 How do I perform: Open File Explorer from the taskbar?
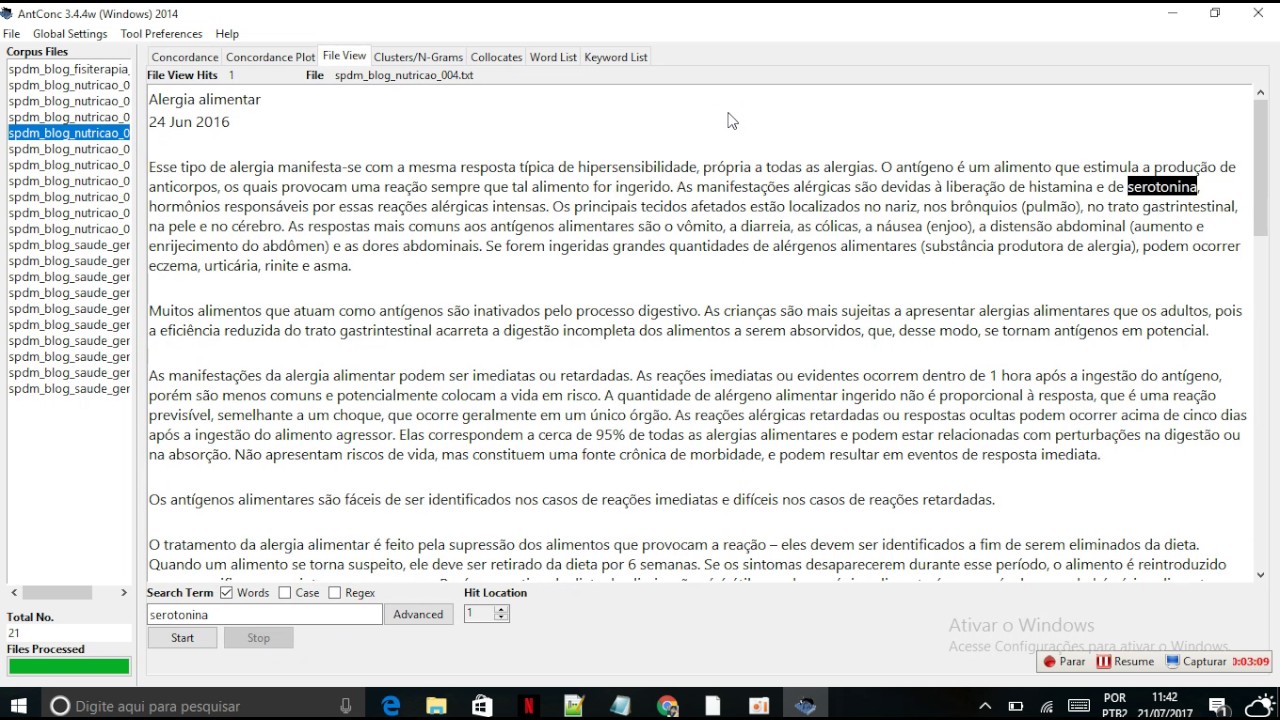[437, 706]
